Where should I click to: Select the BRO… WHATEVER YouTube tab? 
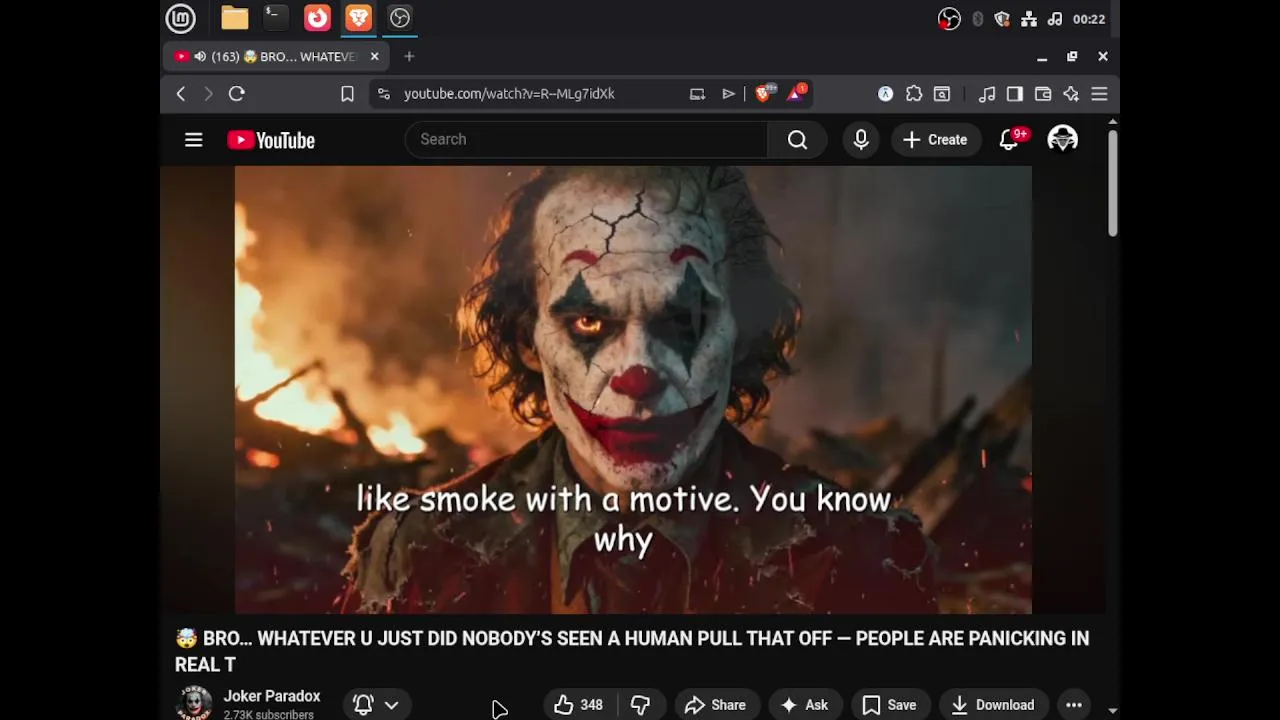(x=276, y=57)
